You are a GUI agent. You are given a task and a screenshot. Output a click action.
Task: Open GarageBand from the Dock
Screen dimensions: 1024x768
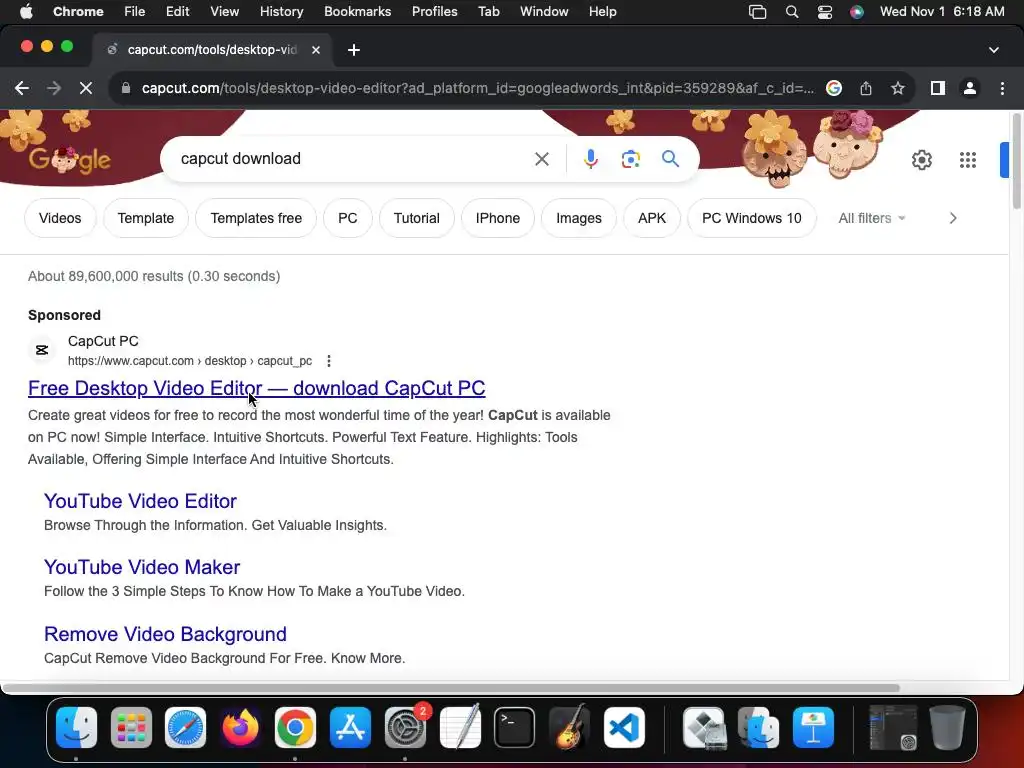pyautogui.click(x=569, y=728)
